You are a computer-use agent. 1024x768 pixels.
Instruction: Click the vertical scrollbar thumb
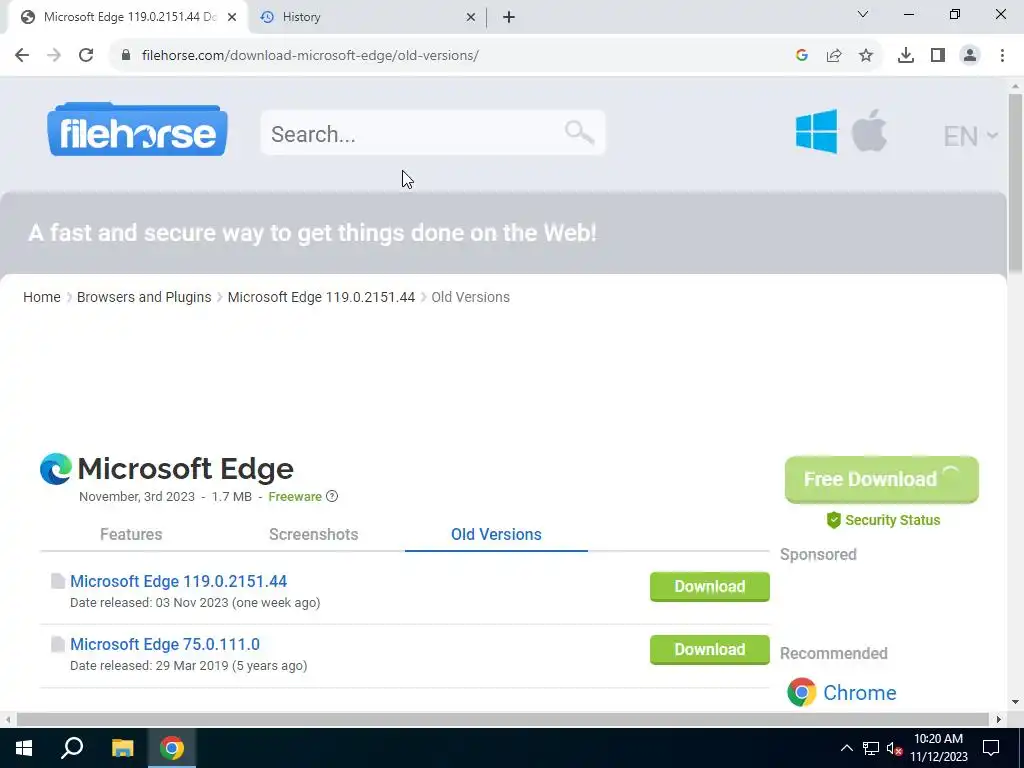point(1015,182)
